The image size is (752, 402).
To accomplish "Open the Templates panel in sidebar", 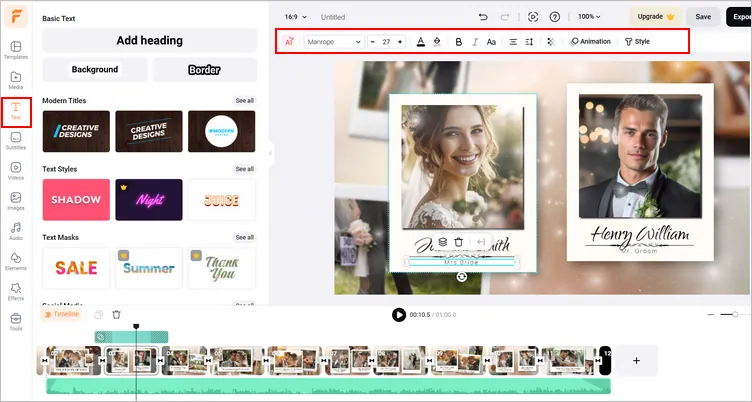I will tap(16, 50).
